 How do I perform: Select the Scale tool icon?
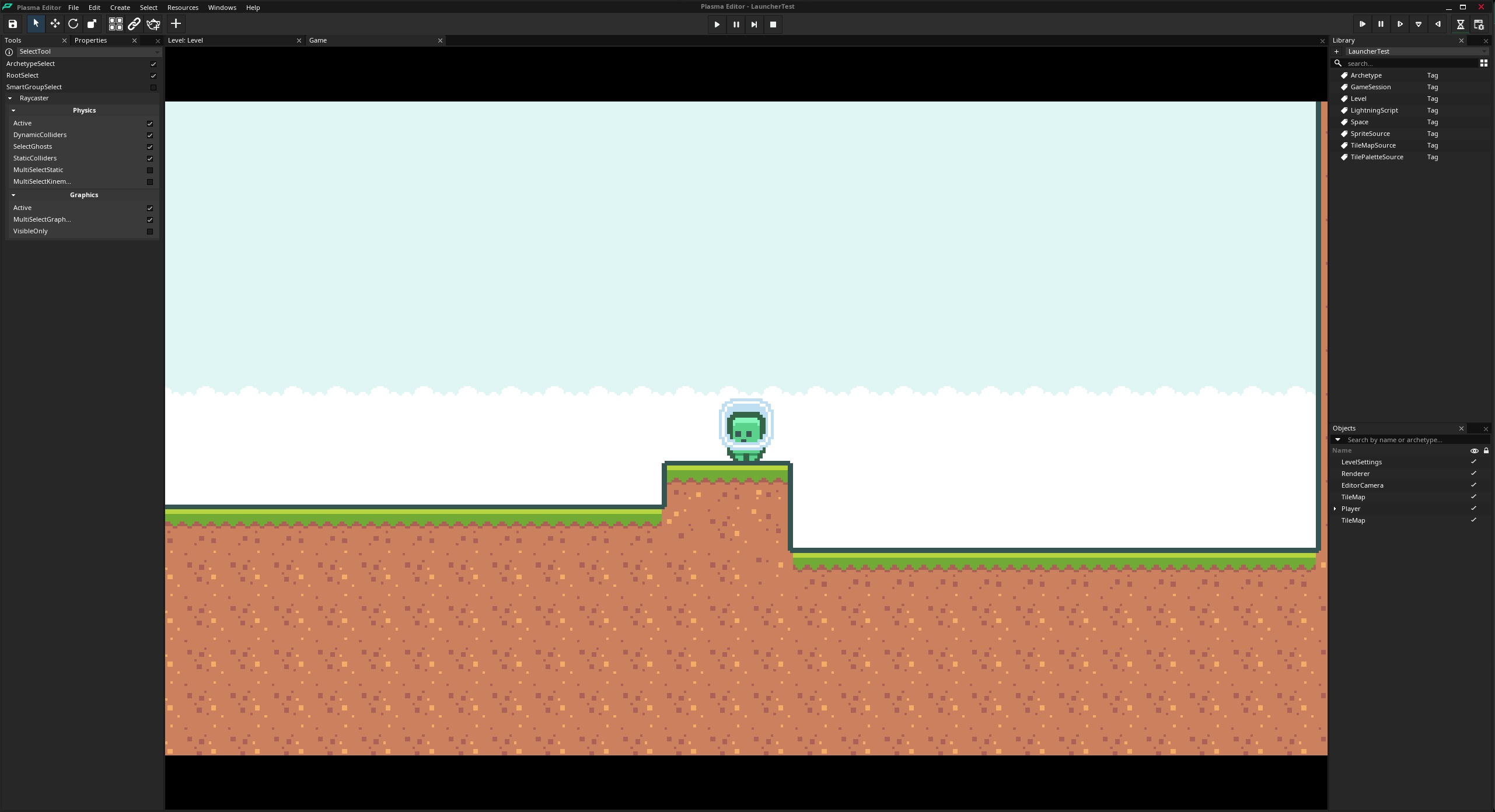(x=92, y=24)
